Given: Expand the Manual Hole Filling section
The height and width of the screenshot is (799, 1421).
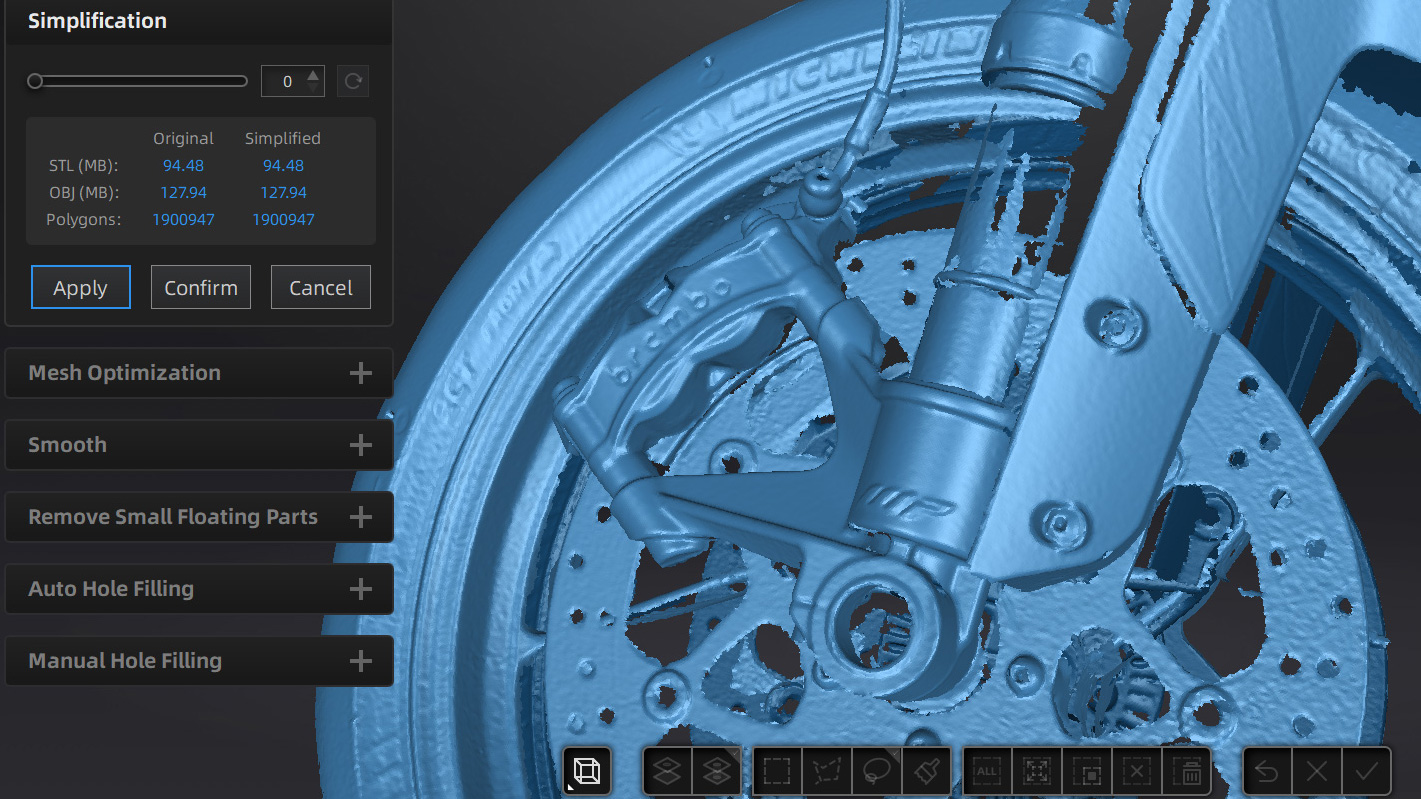Looking at the screenshot, I should 199,661.
